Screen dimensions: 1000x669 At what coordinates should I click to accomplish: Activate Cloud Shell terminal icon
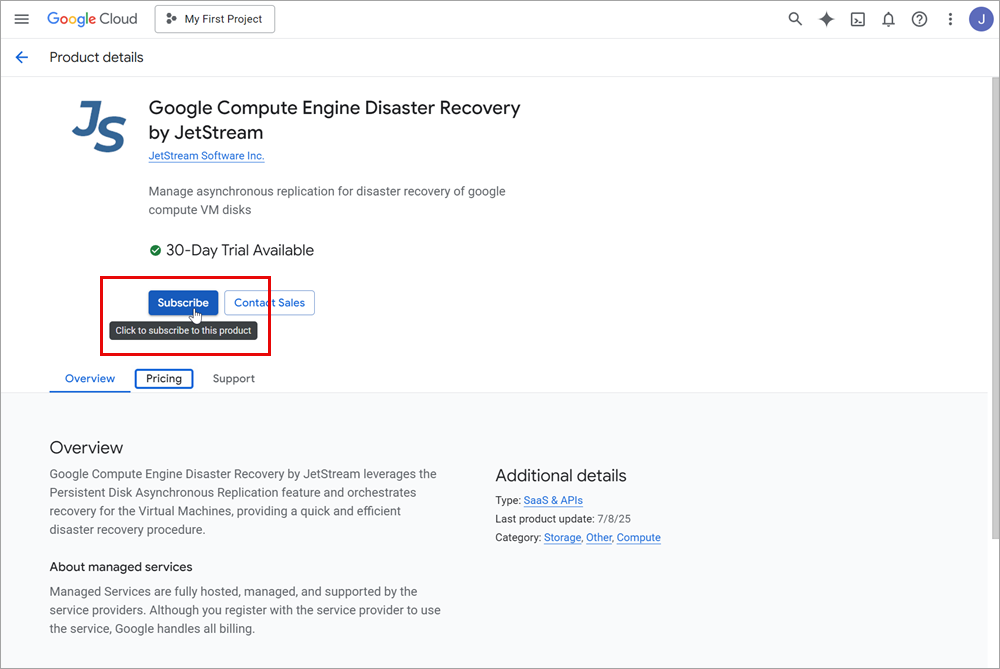(857, 19)
